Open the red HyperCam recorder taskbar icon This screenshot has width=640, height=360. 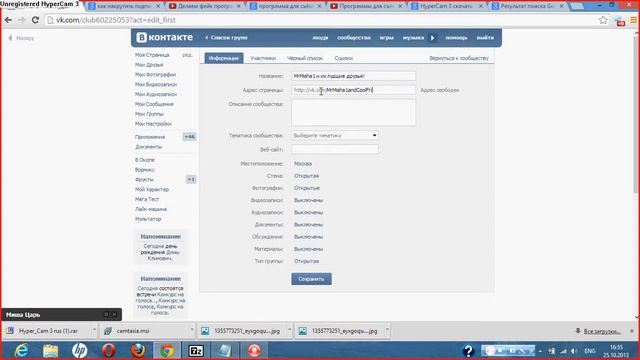(x=254, y=351)
